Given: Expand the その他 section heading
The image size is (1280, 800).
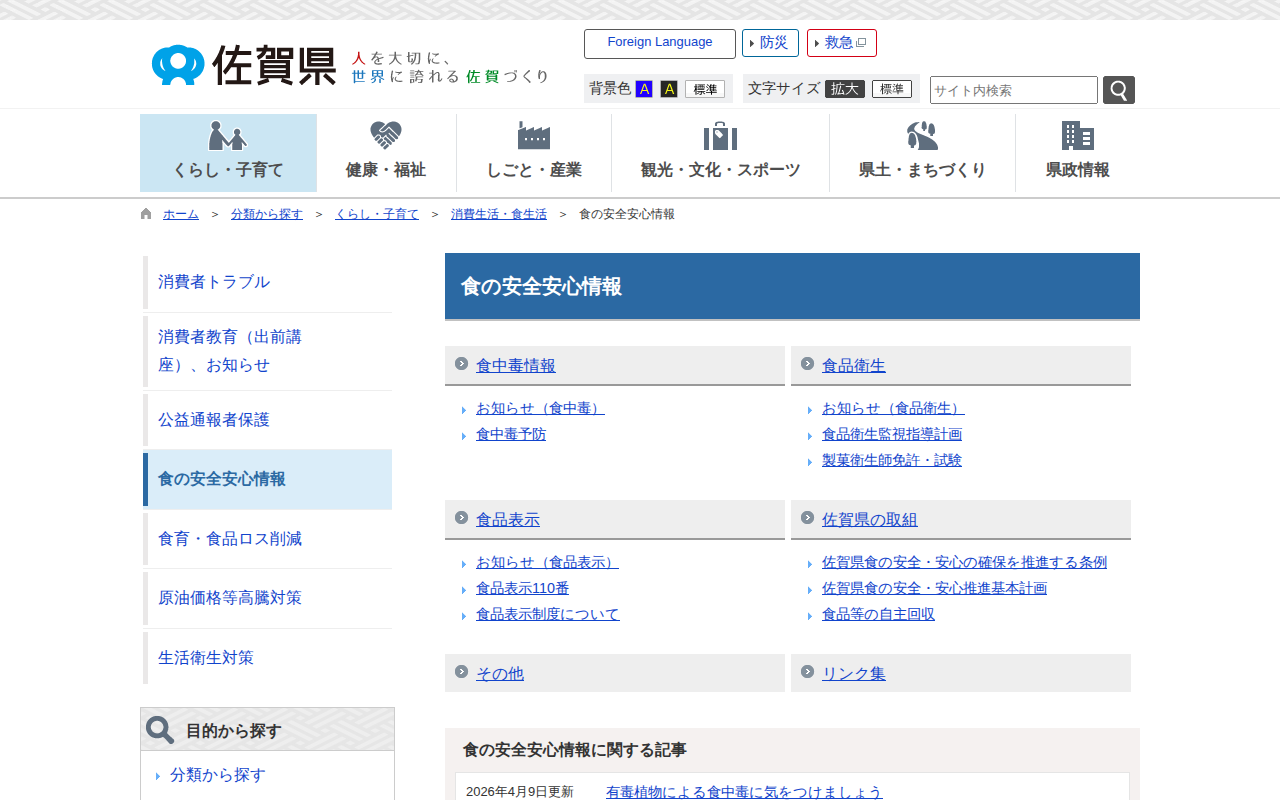Looking at the screenshot, I should pyautogui.click(x=500, y=674).
